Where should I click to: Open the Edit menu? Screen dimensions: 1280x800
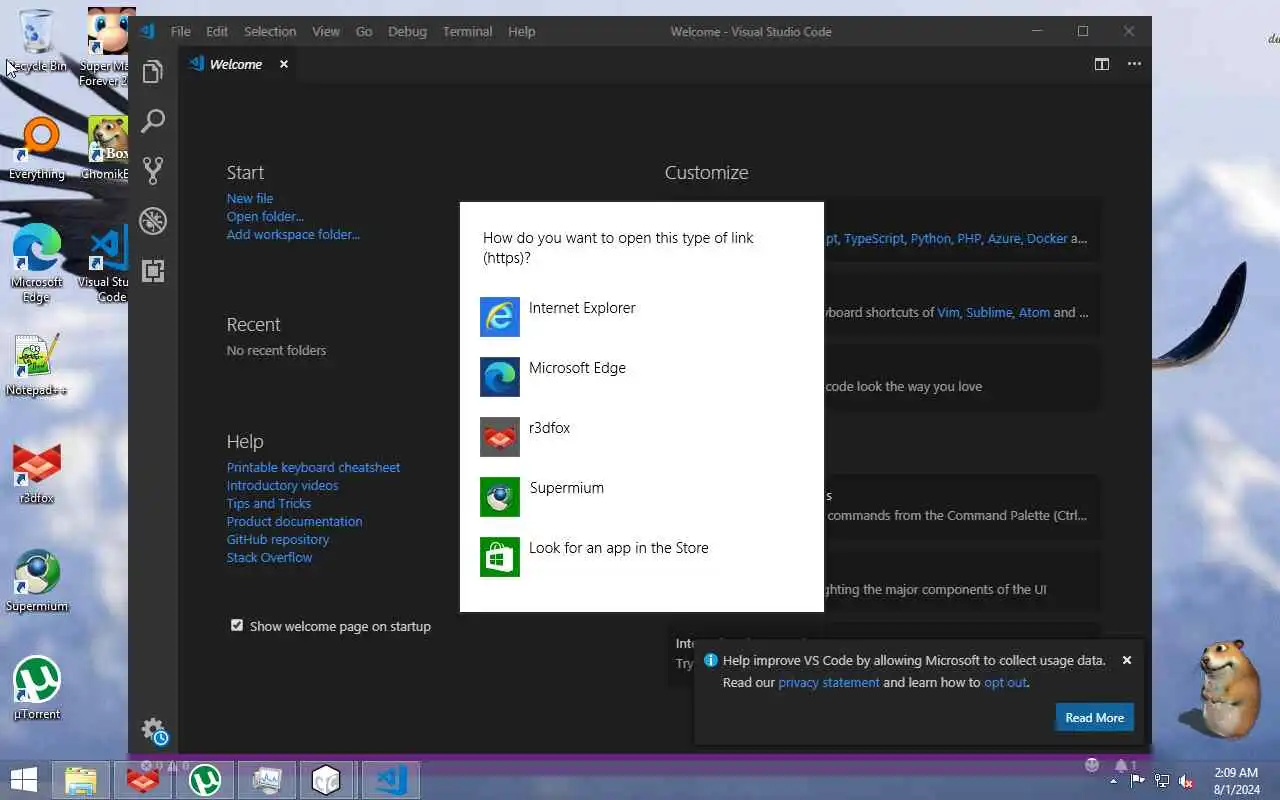coord(217,31)
